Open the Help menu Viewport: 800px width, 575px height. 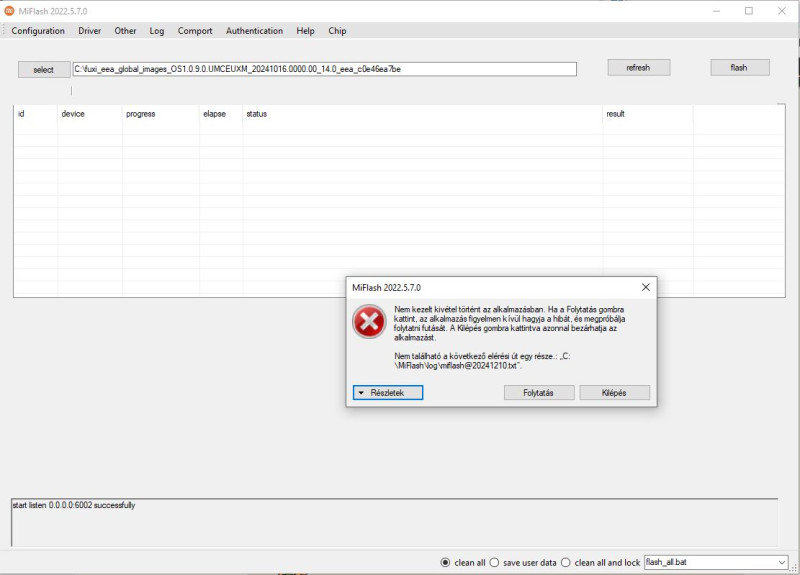pyautogui.click(x=305, y=31)
